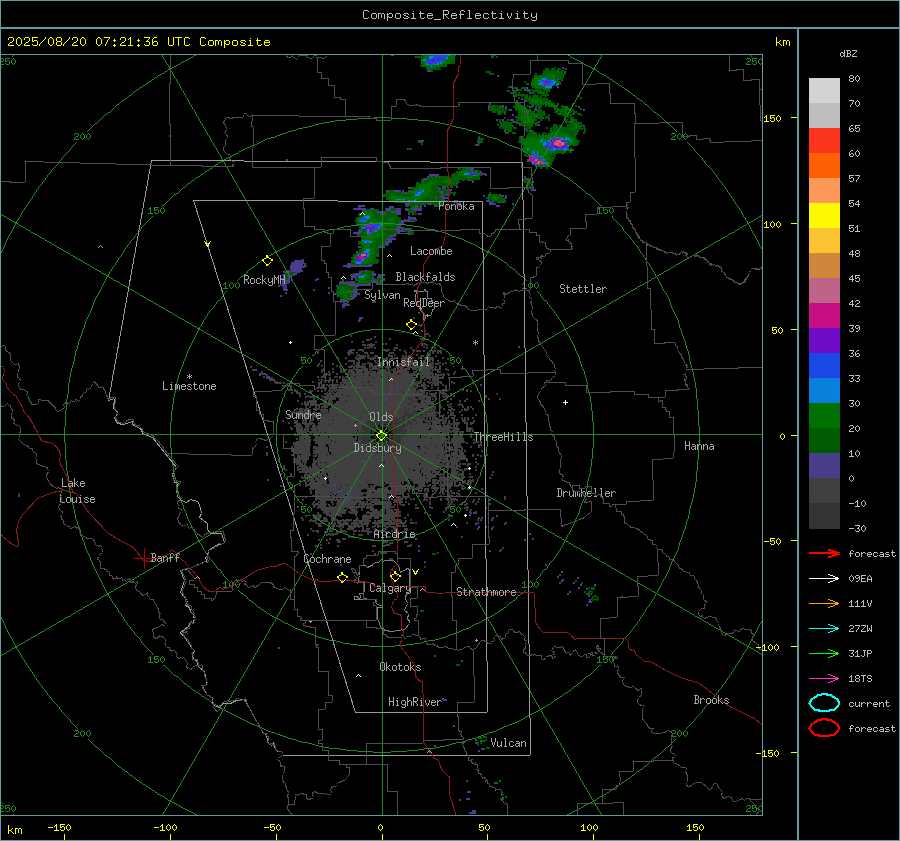The image size is (900, 841).
Task: Select the yellow diamond marker below RedDeer
Action: (411, 325)
